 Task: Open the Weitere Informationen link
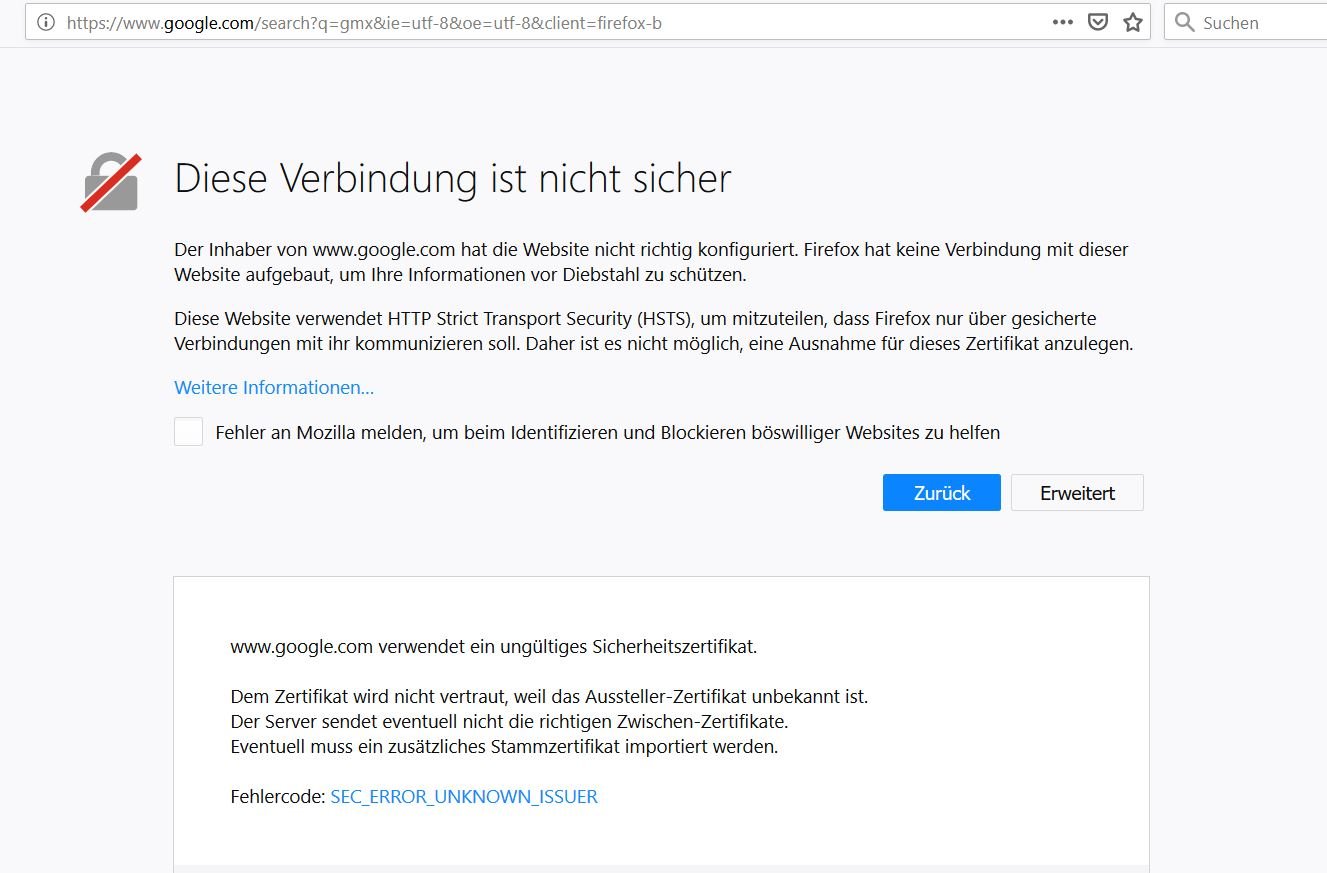tap(274, 388)
